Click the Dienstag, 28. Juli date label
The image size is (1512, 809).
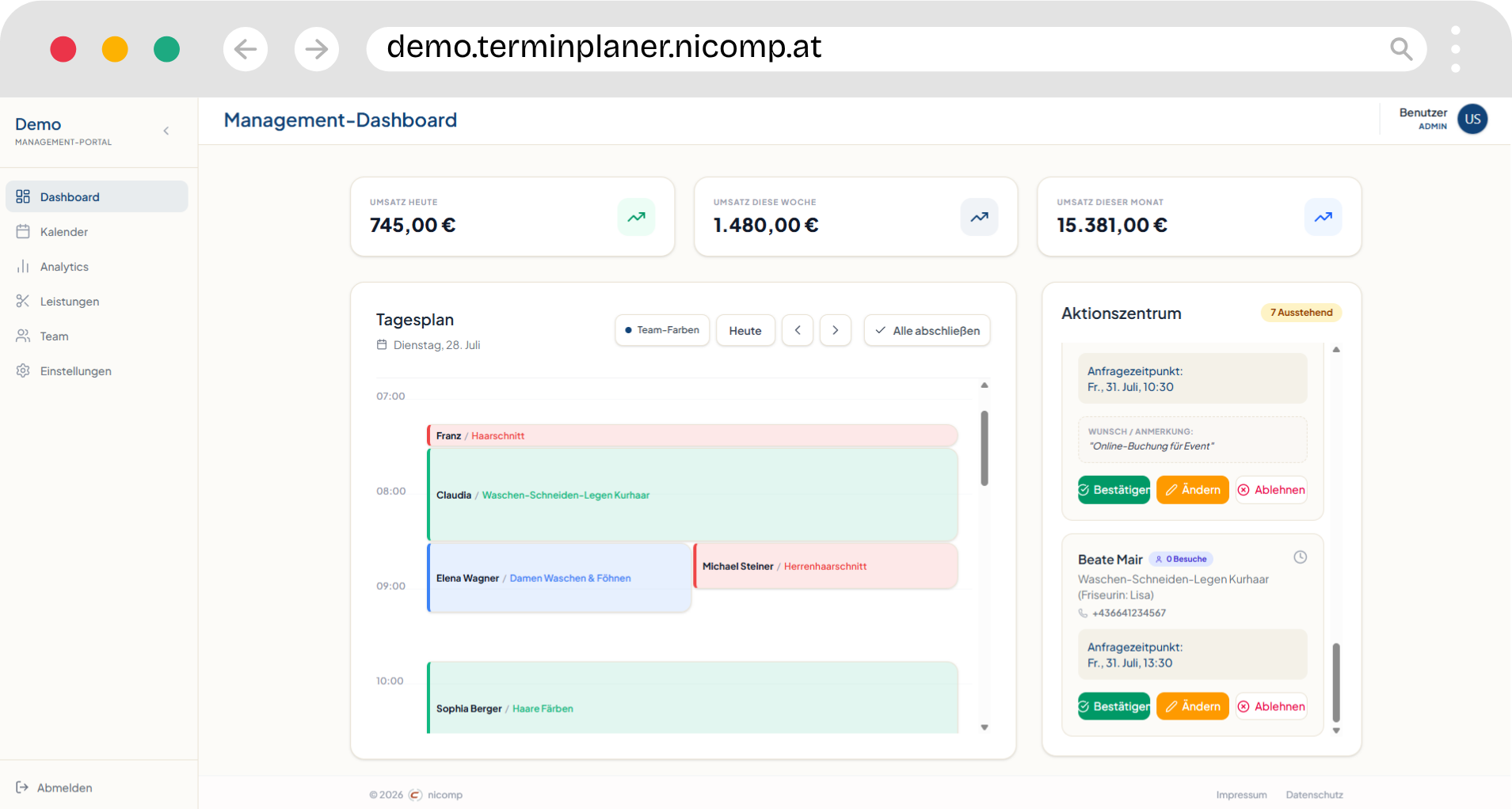point(436,345)
